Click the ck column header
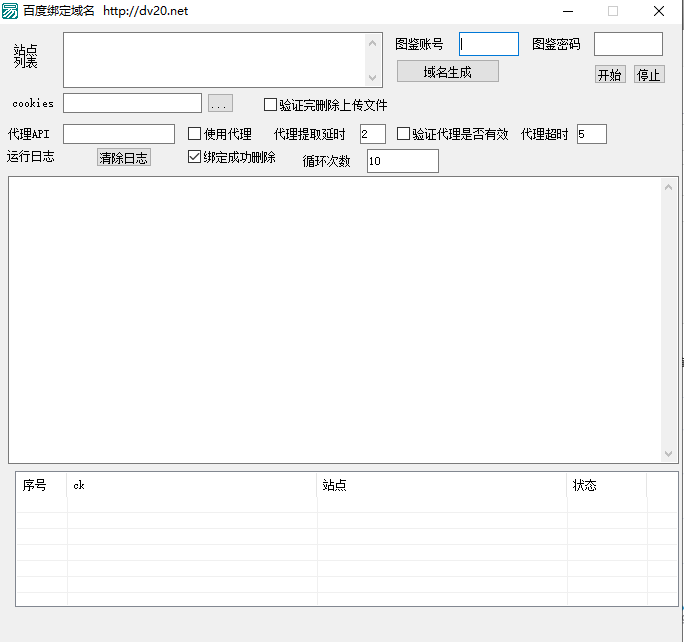This screenshot has height=642, width=684. [x=192, y=485]
